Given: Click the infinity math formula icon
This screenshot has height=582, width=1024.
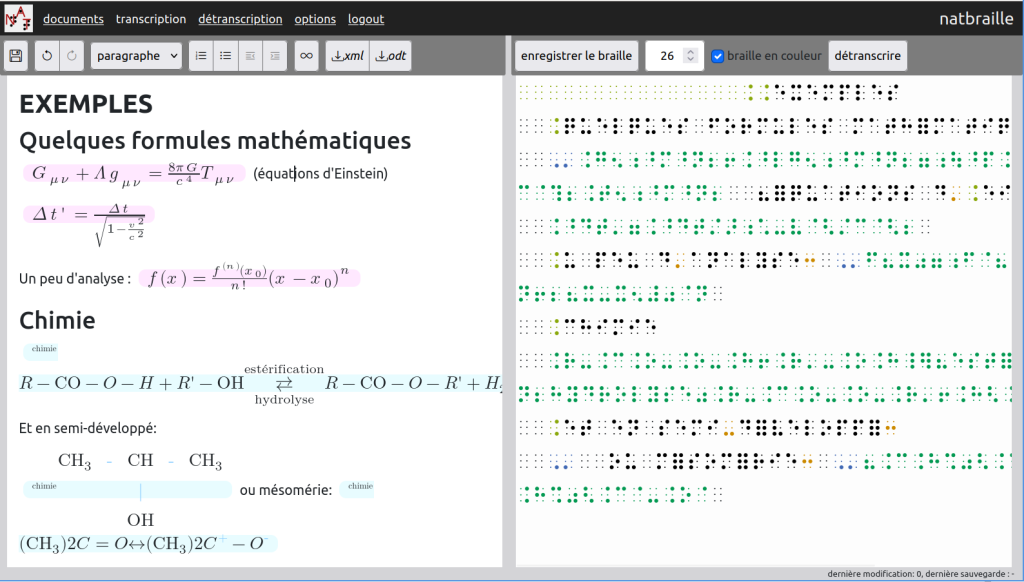Looking at the screenshot, I should coord(307,56).
